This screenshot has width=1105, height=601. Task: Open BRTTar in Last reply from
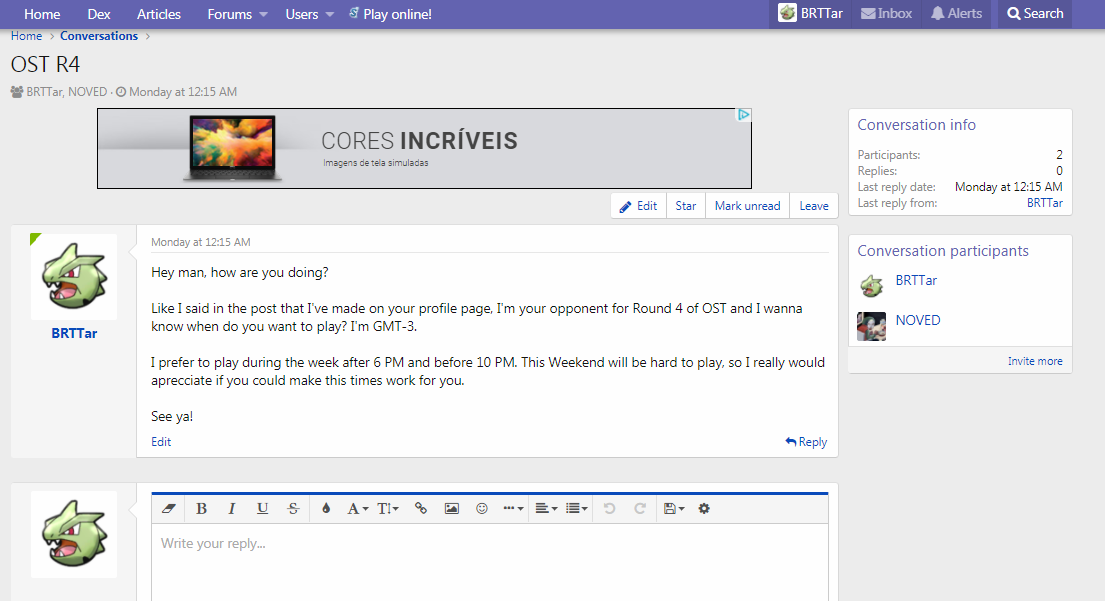(1044, 203)
